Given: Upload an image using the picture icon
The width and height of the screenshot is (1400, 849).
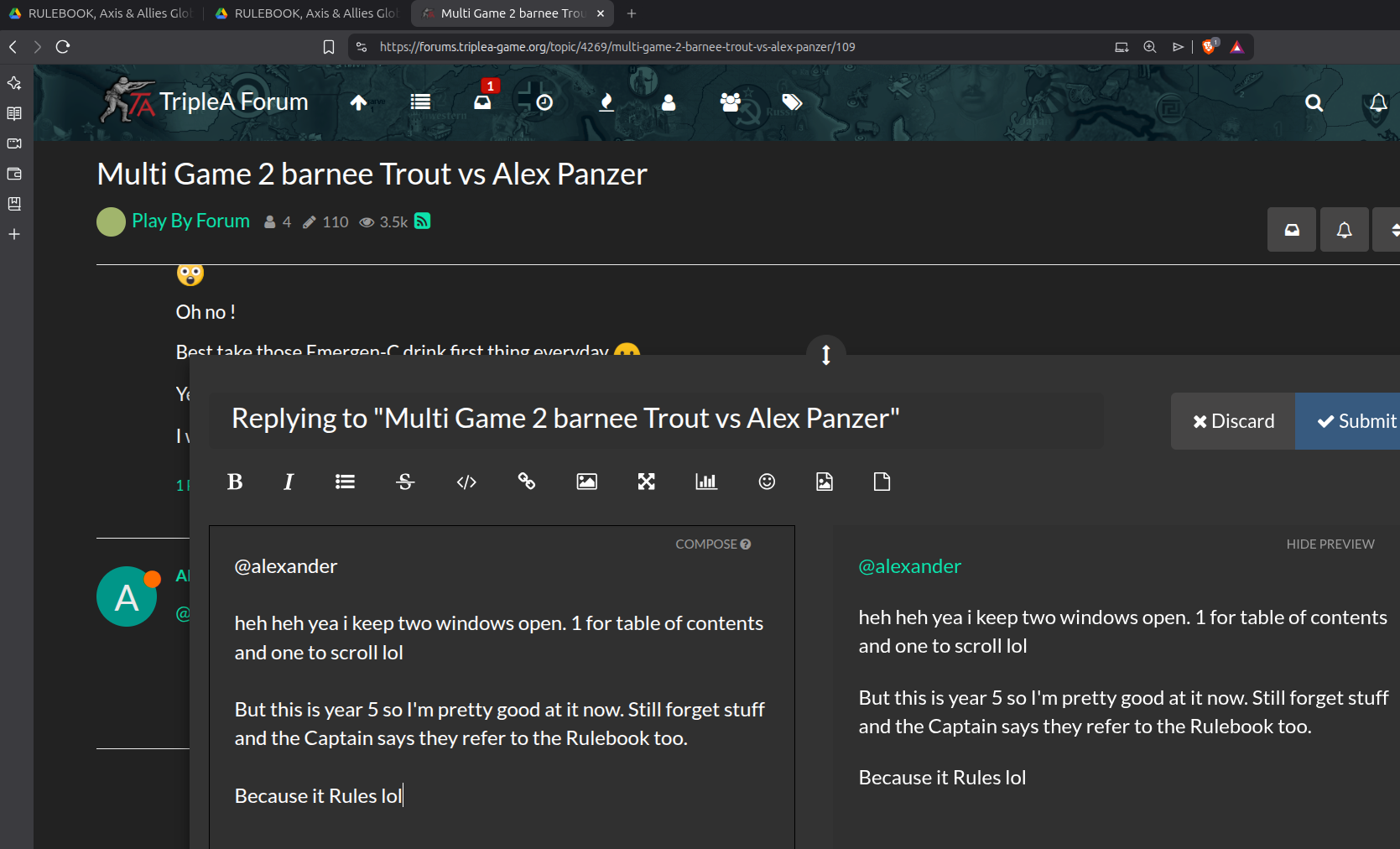Looking at the screenshot, I should (x=586, y=482).
